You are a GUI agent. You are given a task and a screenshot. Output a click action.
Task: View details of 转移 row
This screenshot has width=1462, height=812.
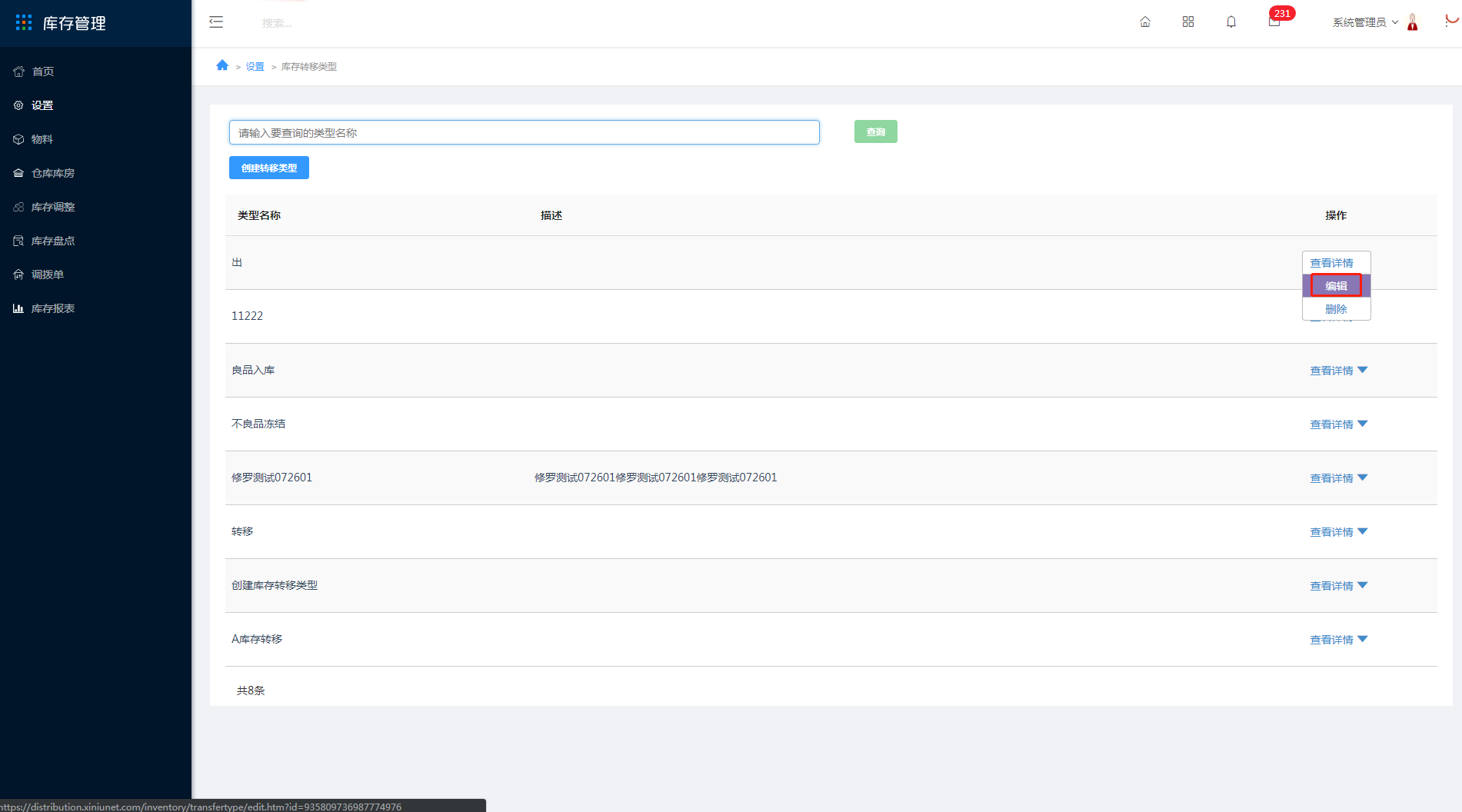point(1331,532)
